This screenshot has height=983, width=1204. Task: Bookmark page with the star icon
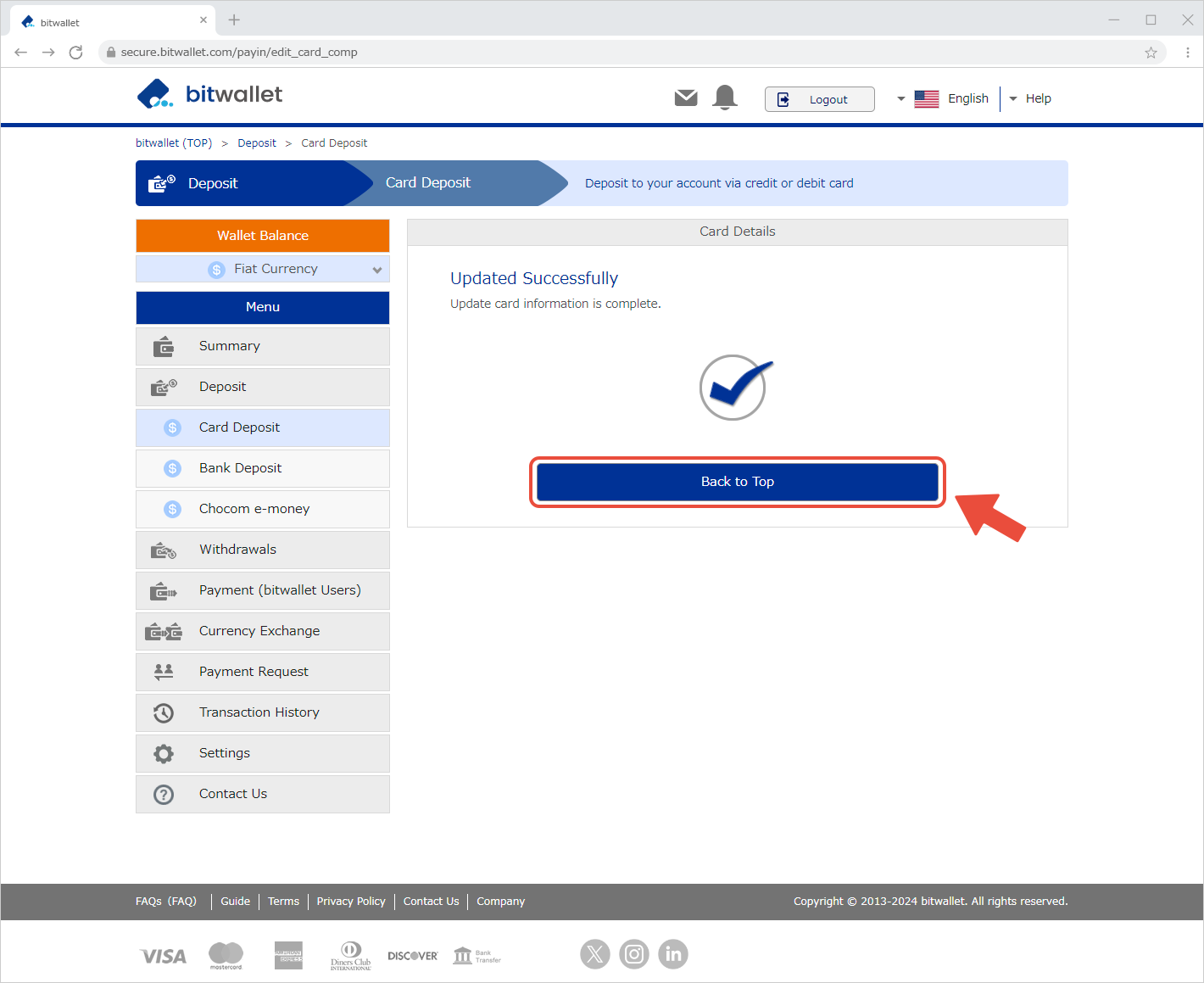click(1151, 53)
